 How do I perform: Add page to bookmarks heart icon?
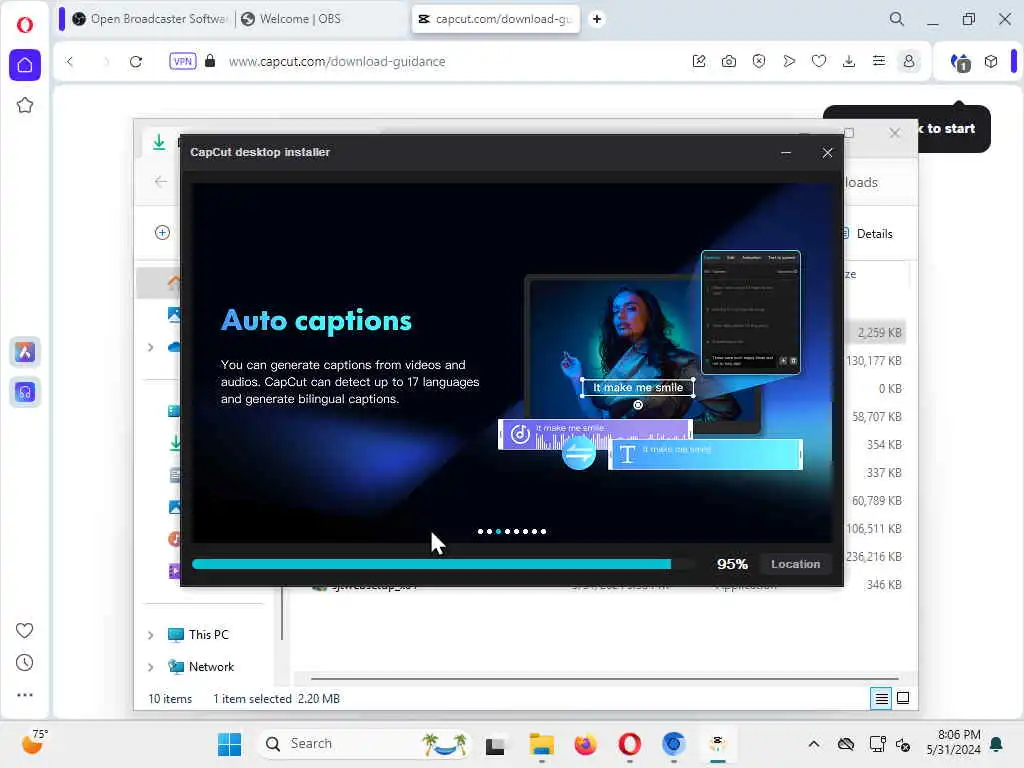[x=819, y=61]
